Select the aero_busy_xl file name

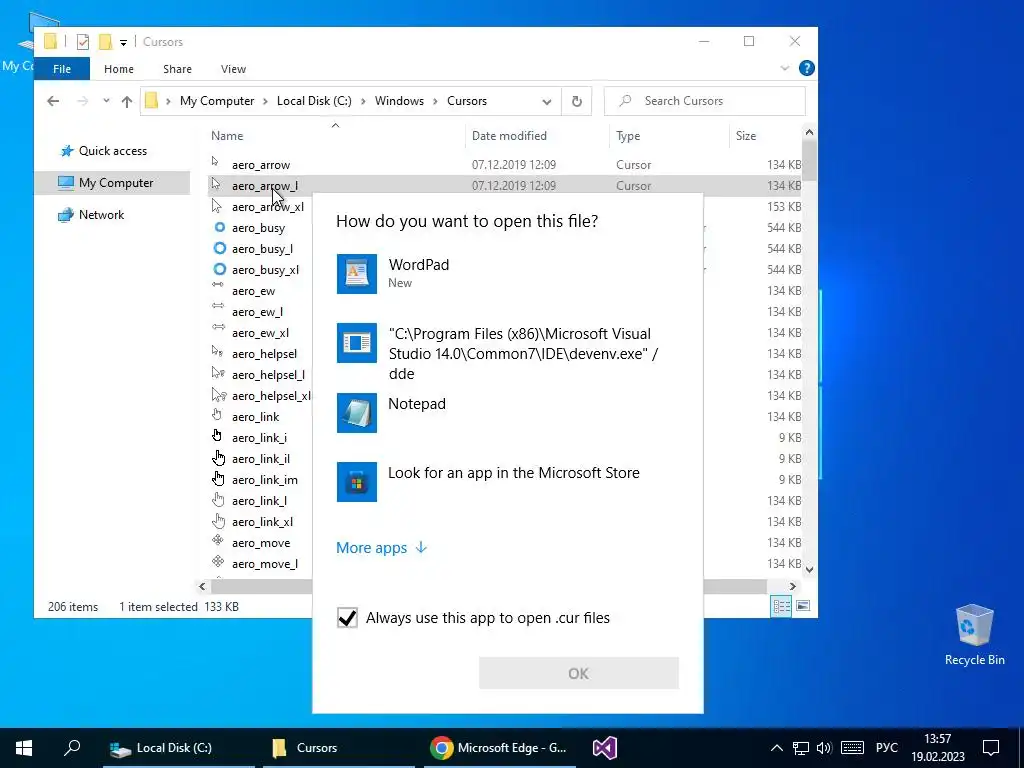tap(265, 270)
